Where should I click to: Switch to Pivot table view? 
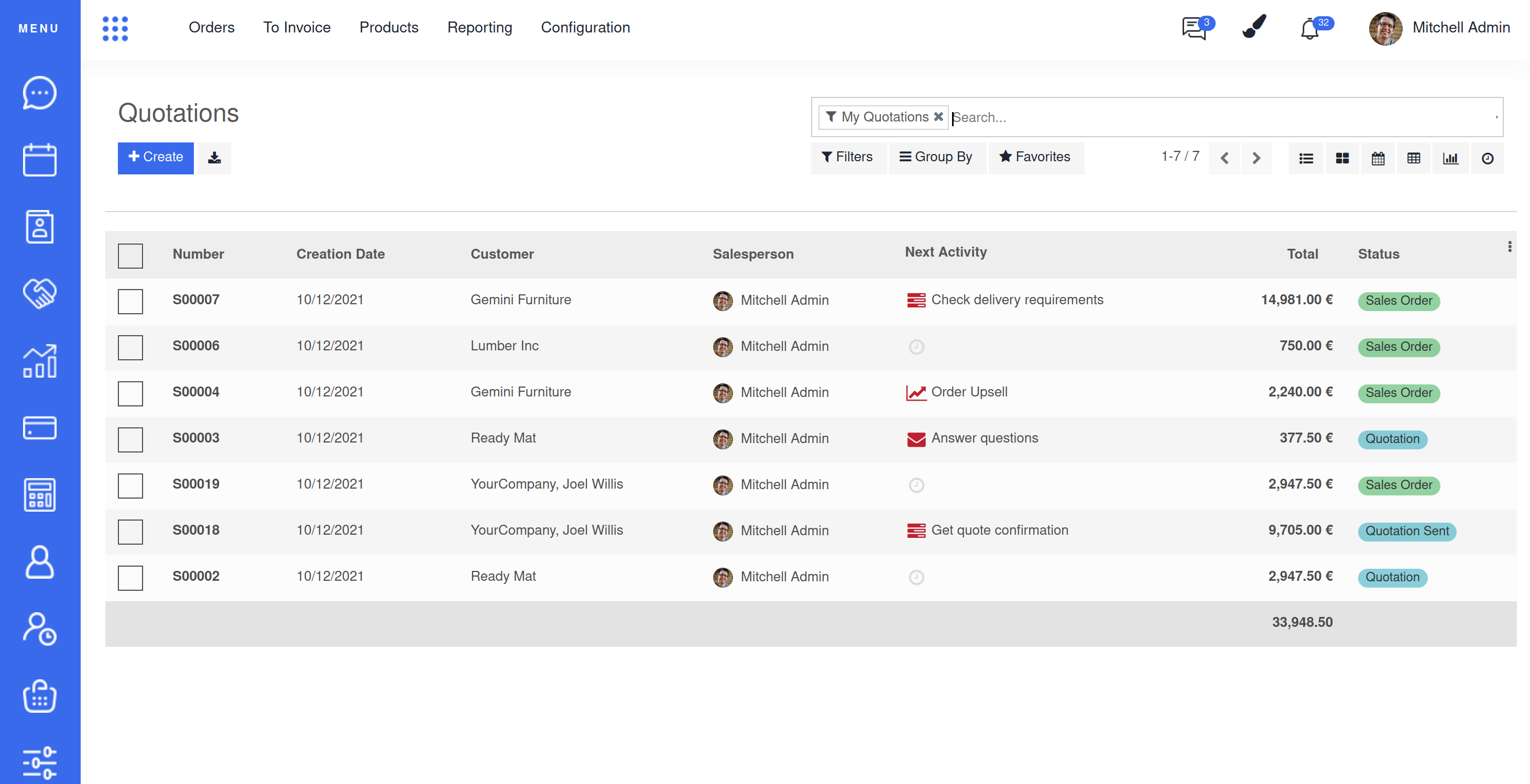[1414, 159]
